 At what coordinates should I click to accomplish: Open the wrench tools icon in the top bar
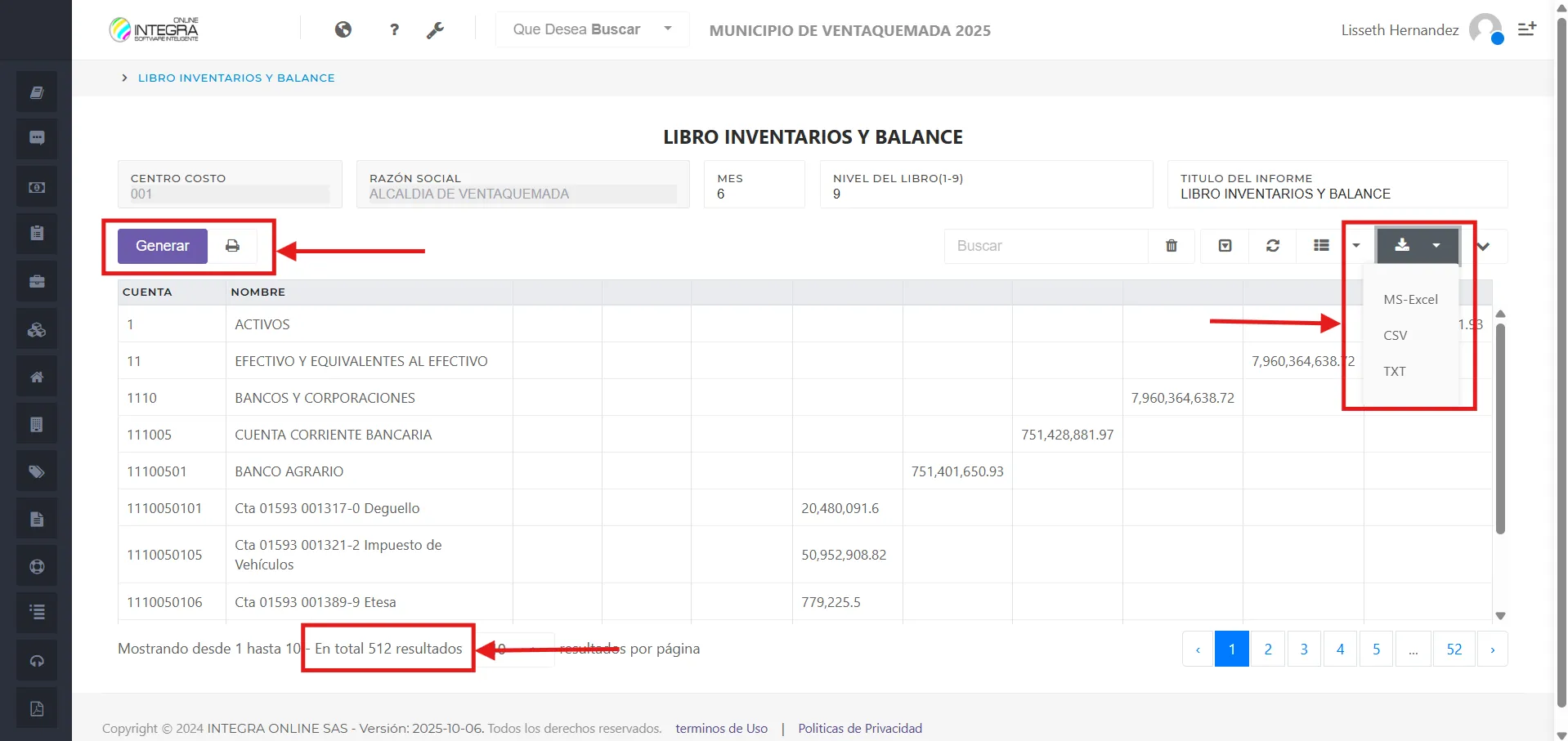(436, 29)
